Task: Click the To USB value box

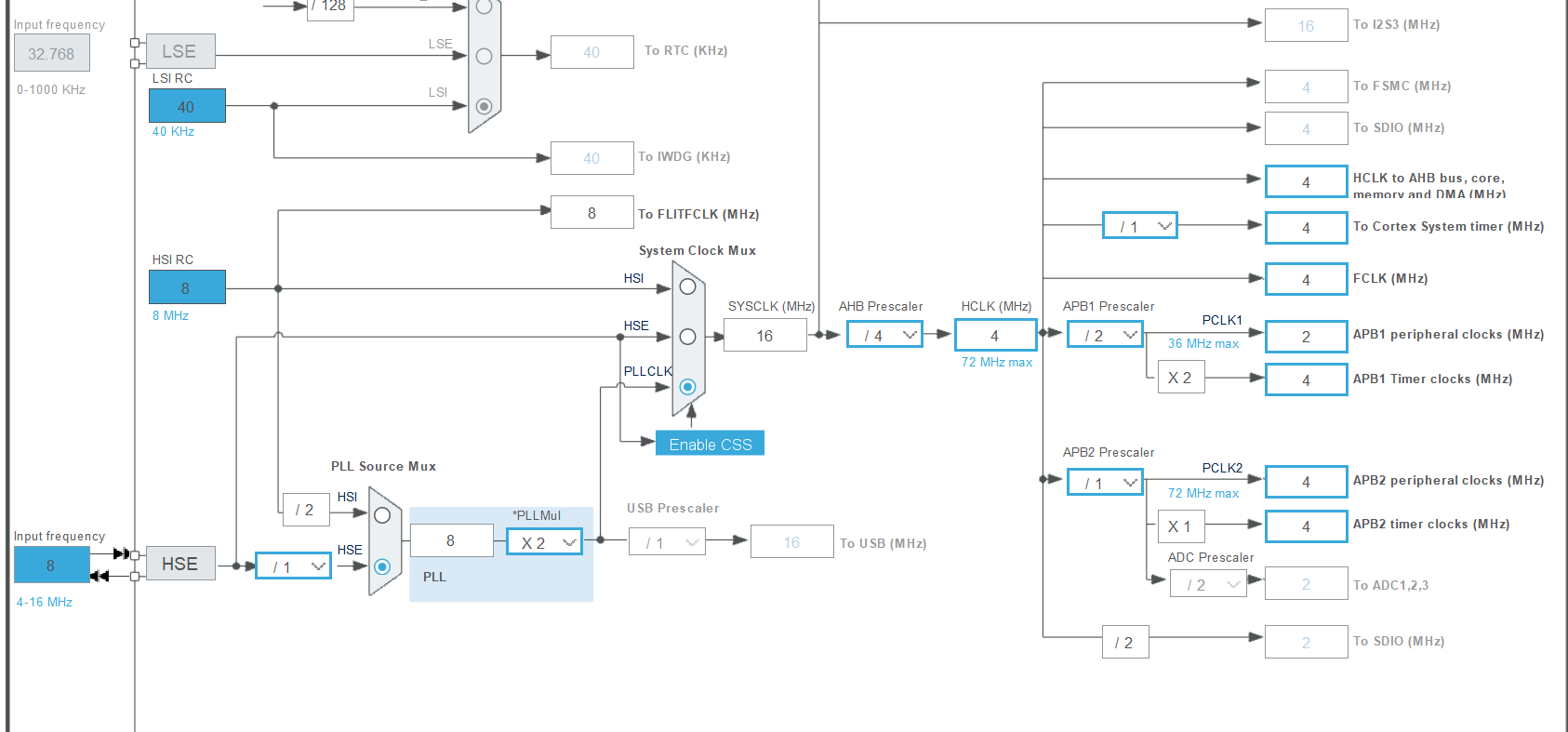Action: (x=791, y=541)
